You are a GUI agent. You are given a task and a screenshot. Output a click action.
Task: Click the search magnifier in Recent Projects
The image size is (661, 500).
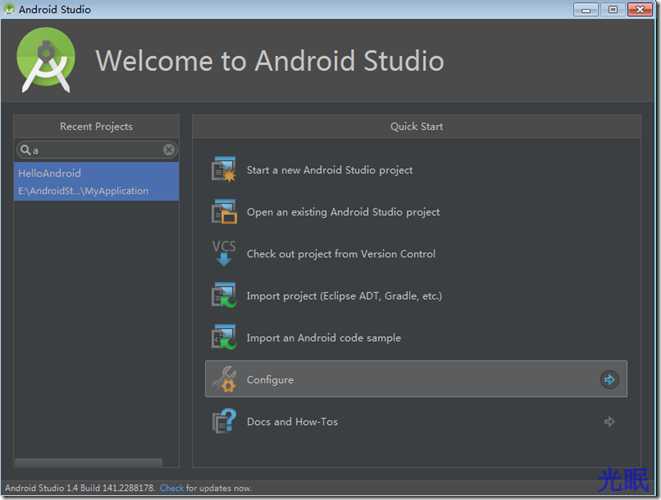click(x=25, y=150)
